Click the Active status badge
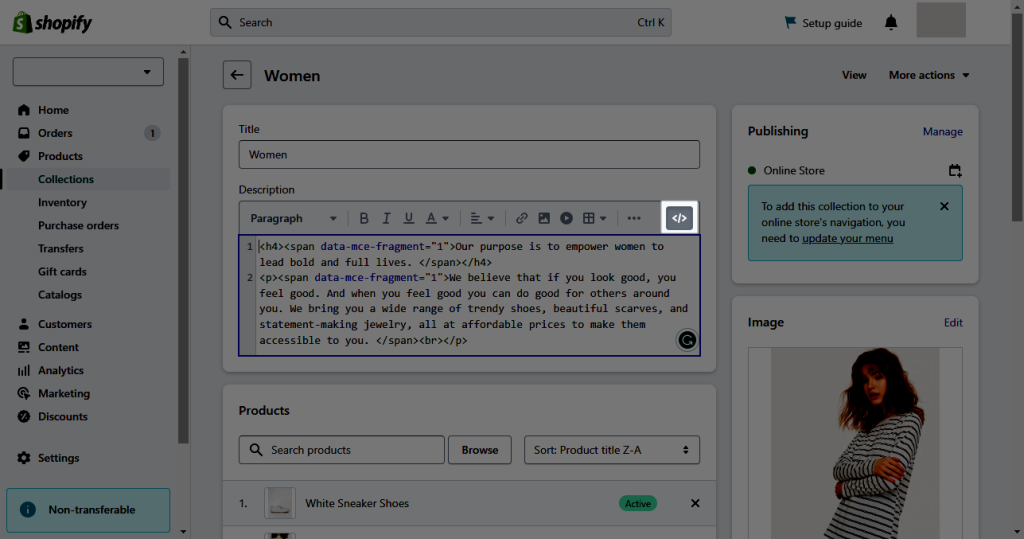The height and width of the screenshot is (539, 1024). 637,503
